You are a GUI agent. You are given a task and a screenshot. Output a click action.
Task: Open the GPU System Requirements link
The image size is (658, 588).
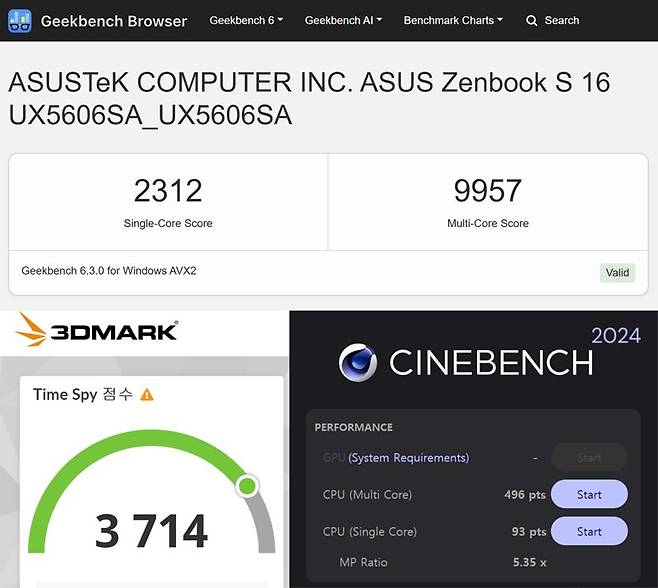[x=408, y=458]
